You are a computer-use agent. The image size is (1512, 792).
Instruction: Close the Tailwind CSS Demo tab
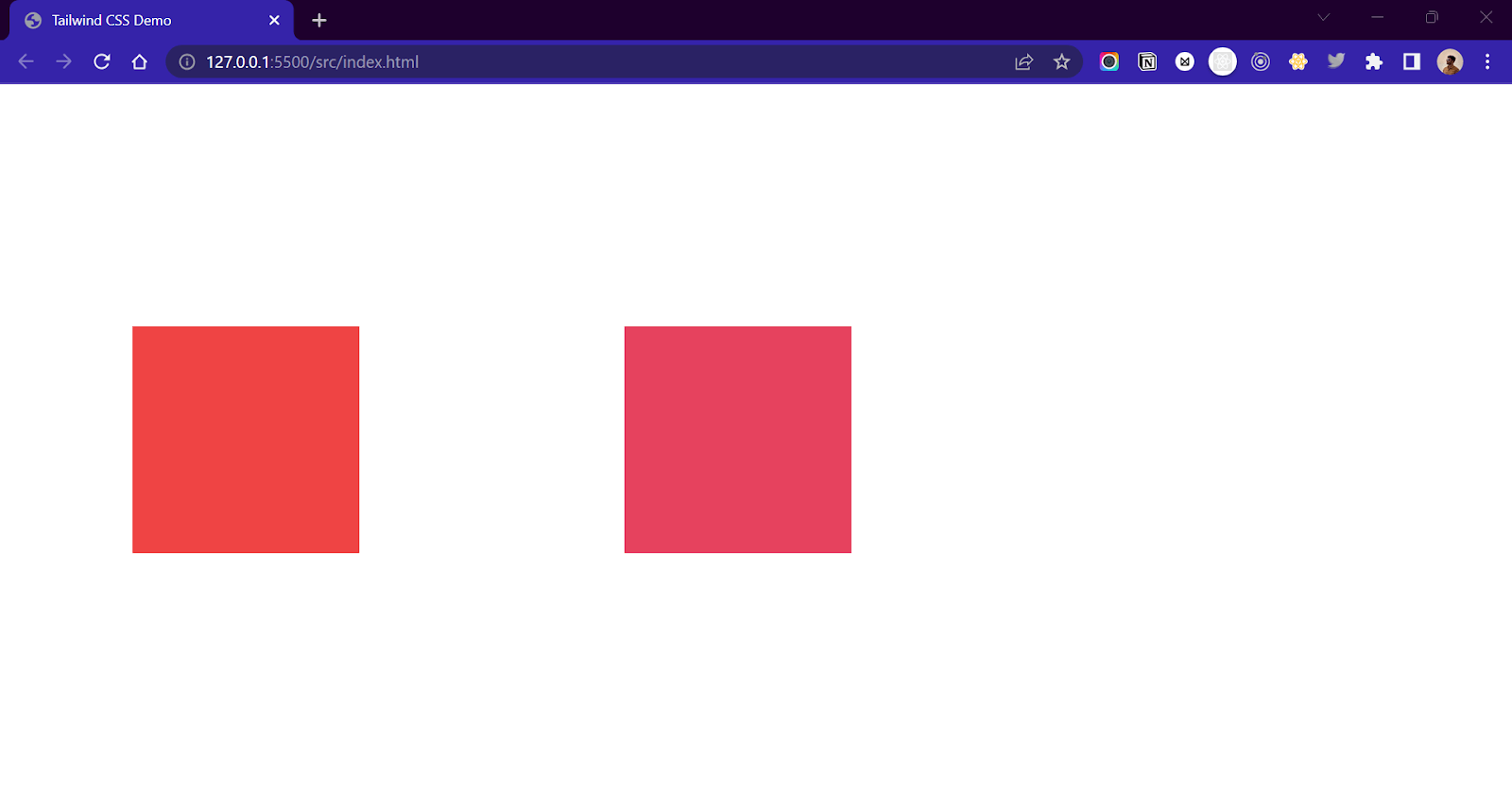274,20
